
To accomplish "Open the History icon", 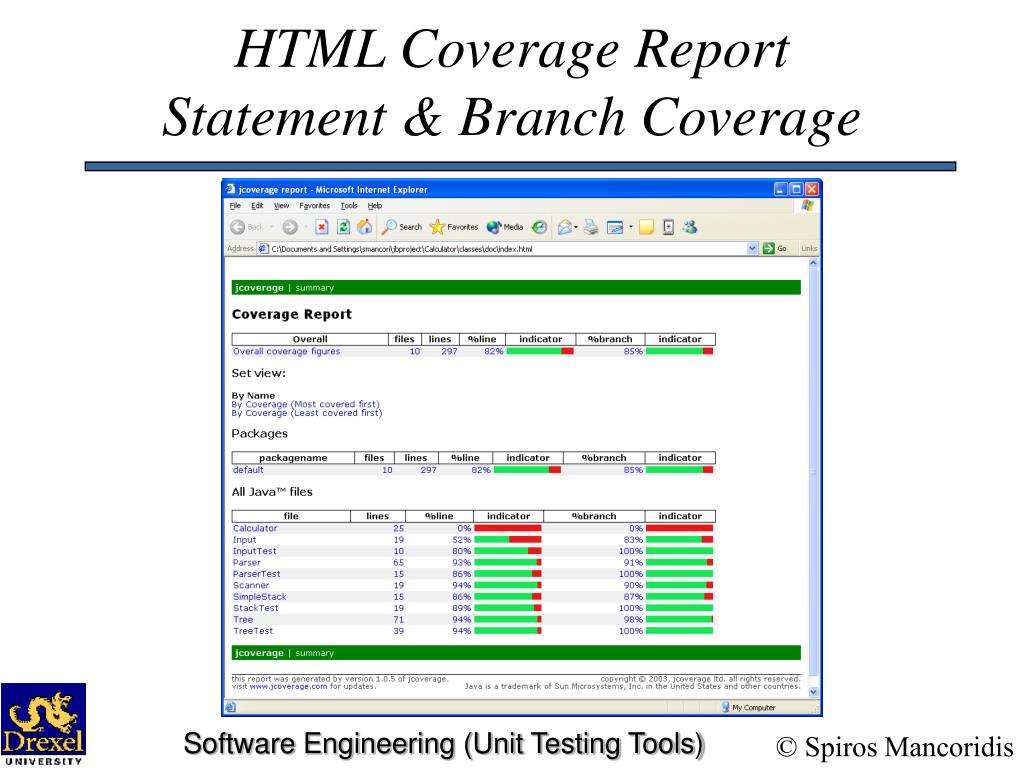I will 539,227.
